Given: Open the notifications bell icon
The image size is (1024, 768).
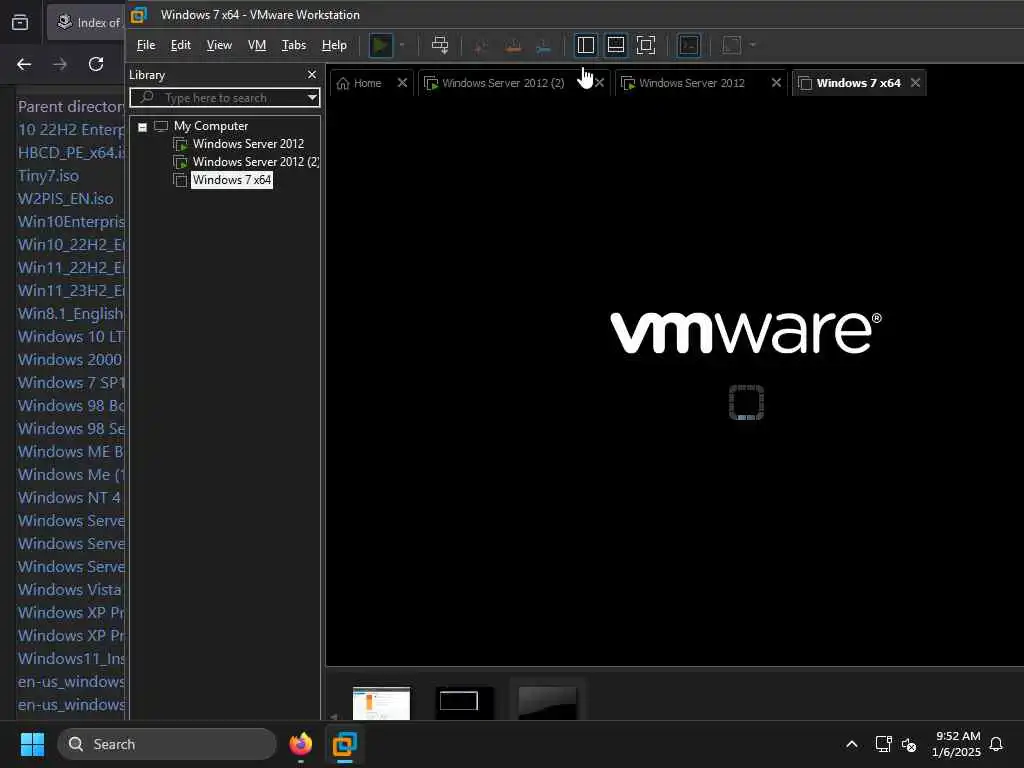Looking at the screenshot, I should [997, 744].
